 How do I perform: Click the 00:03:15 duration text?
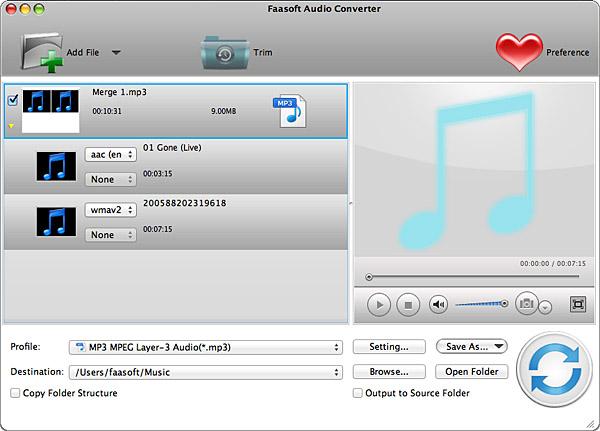[x=158, y=174]
